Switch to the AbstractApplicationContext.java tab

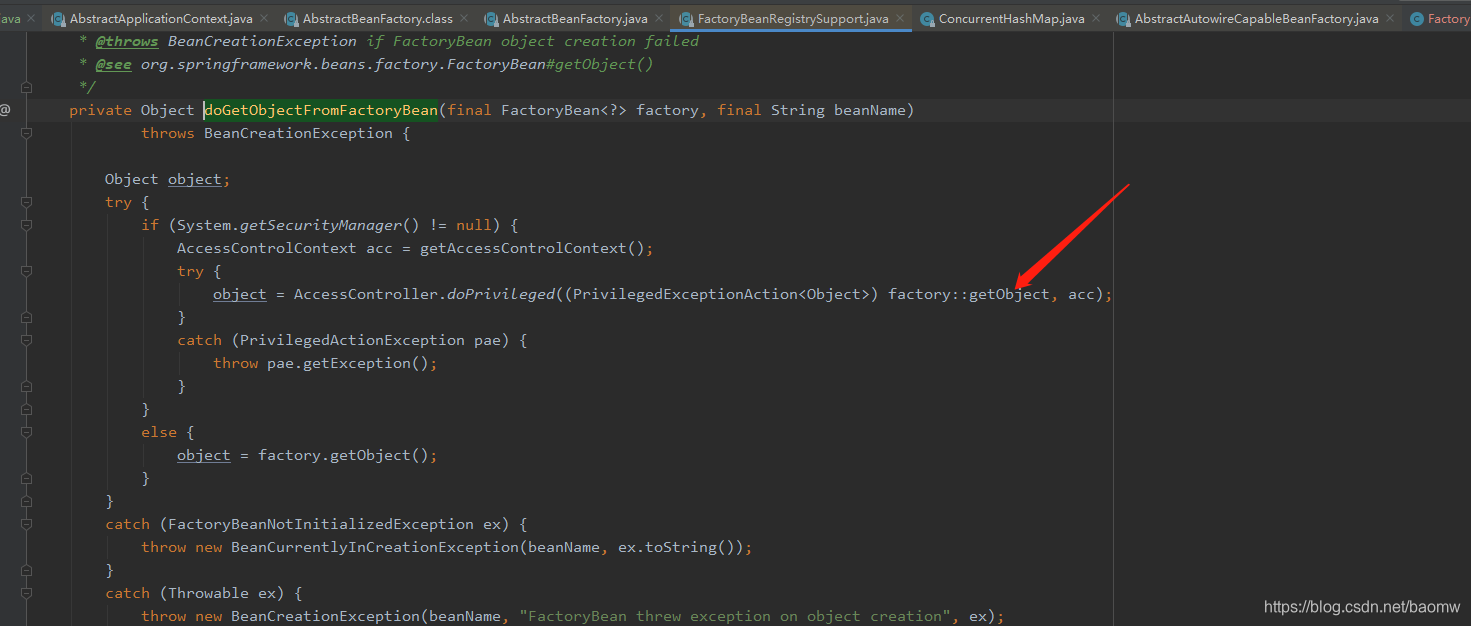pos(161,19)
